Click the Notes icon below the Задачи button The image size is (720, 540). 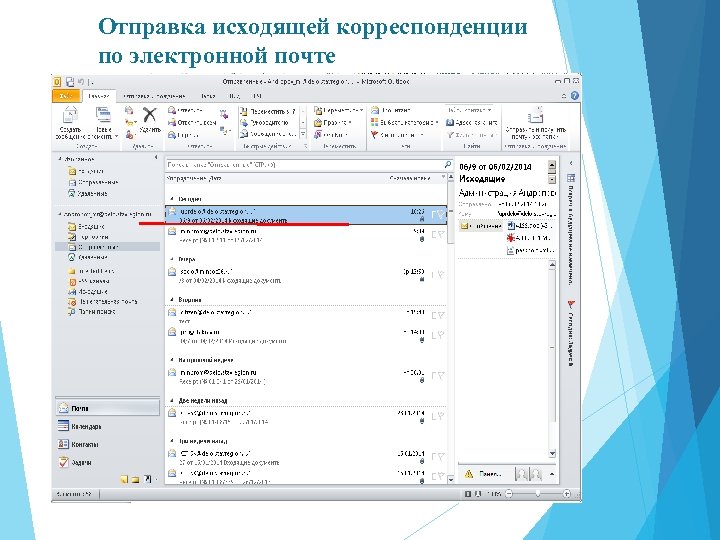click(124, 479)
